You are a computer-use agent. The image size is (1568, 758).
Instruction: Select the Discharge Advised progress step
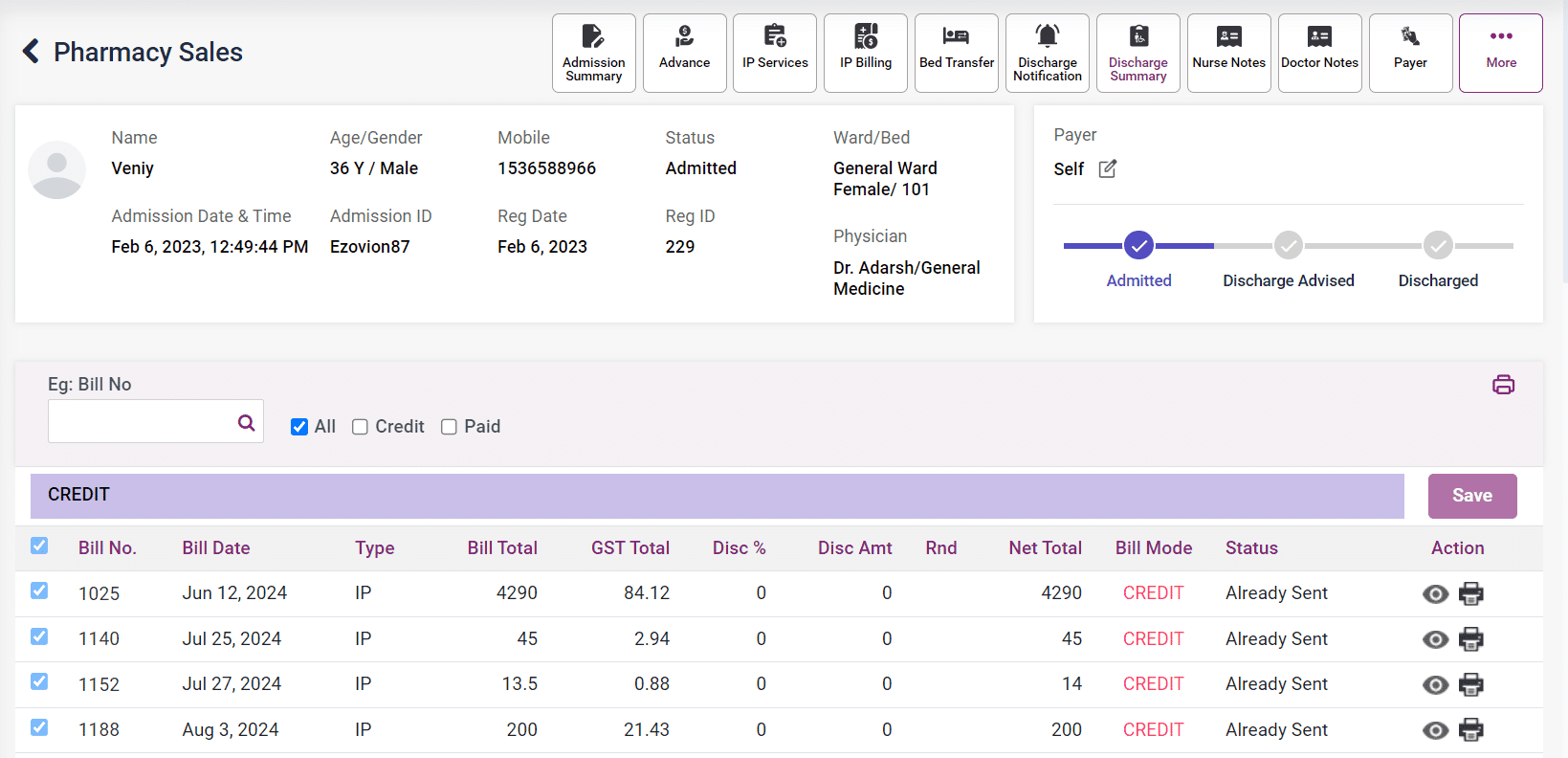click(1288, 246)
